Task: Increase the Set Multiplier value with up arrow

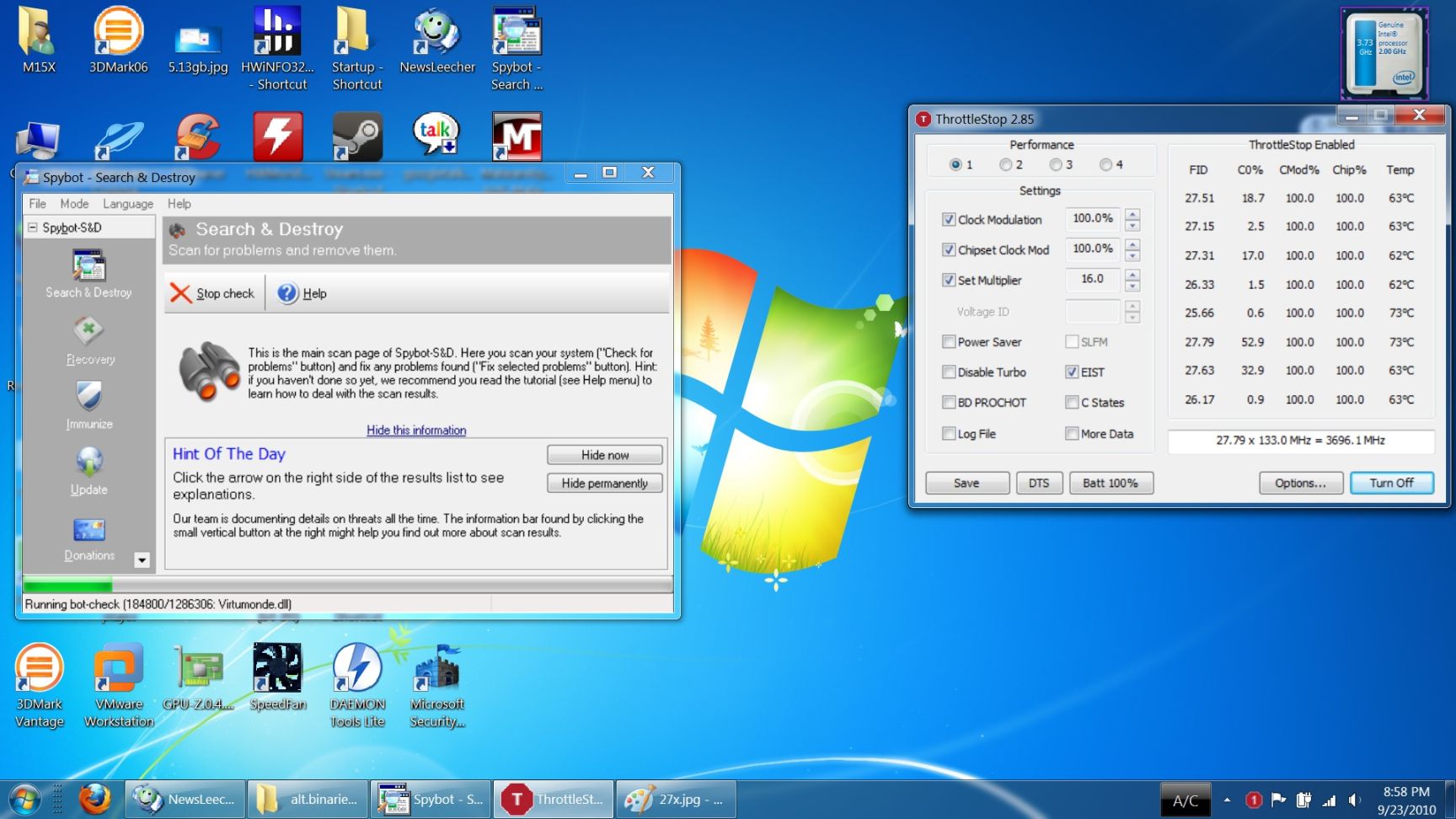Action: click(x=1132, y=274)
